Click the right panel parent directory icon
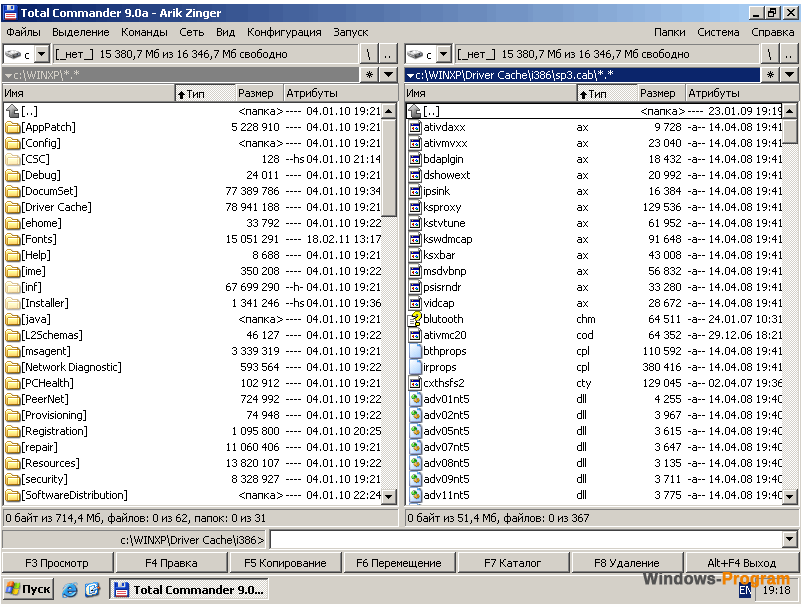802x607 pixels. [x=415, y=111]
